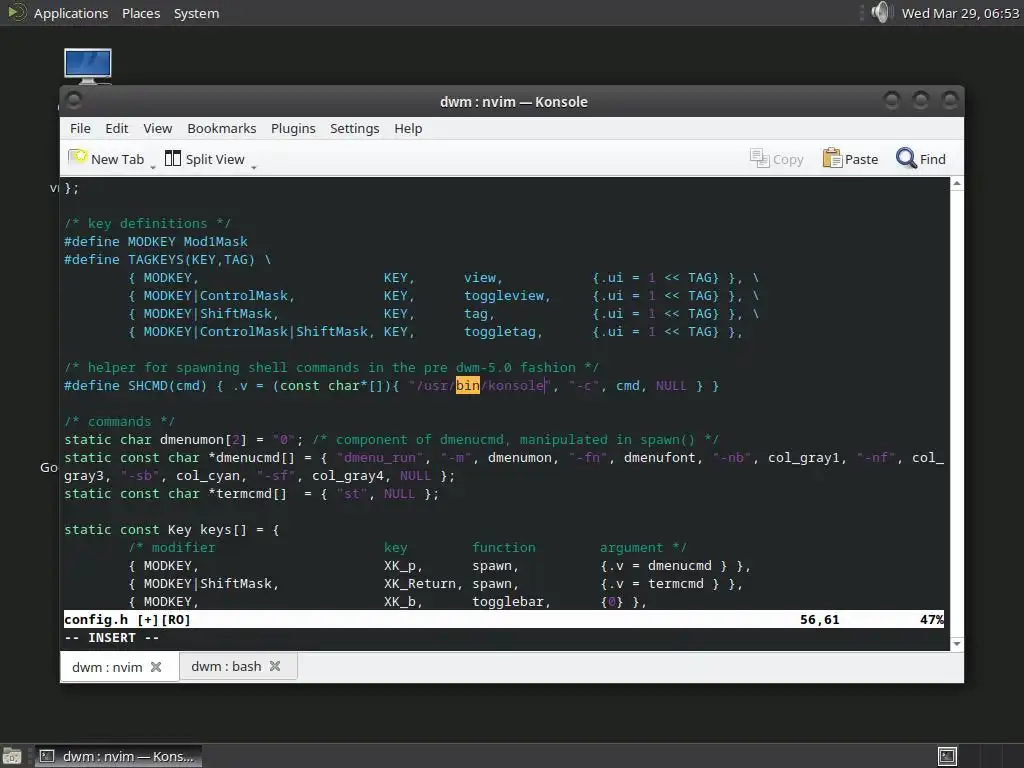This screenshot has width=1024, height=768.
Task: Click the Paste clipboard icon
Action: (x=832, y=158)
